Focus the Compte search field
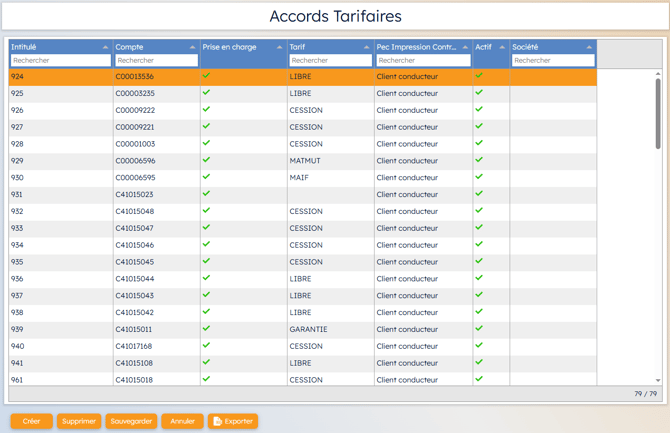Viewport: 670px width, 433px height. (x=156, y=60)
